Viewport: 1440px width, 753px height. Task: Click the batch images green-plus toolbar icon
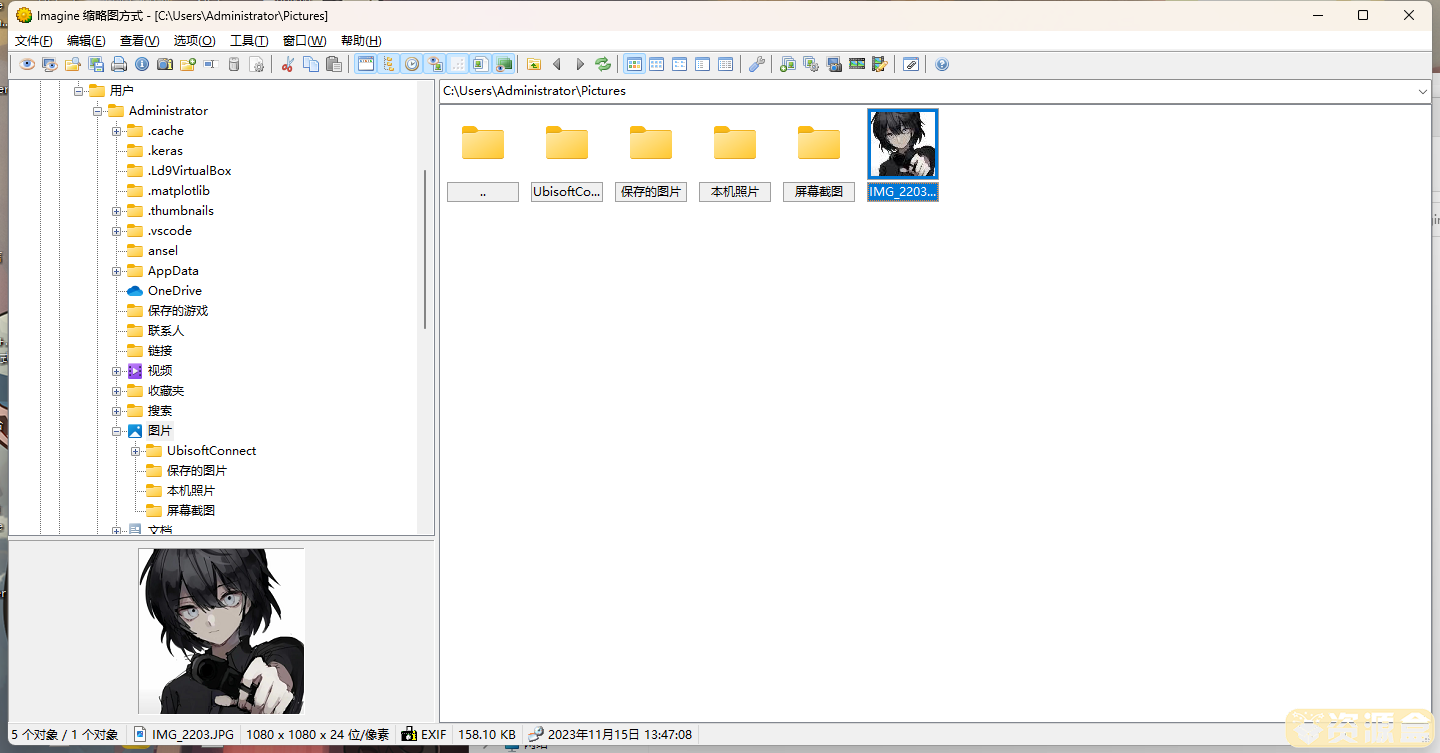point(788,64)
